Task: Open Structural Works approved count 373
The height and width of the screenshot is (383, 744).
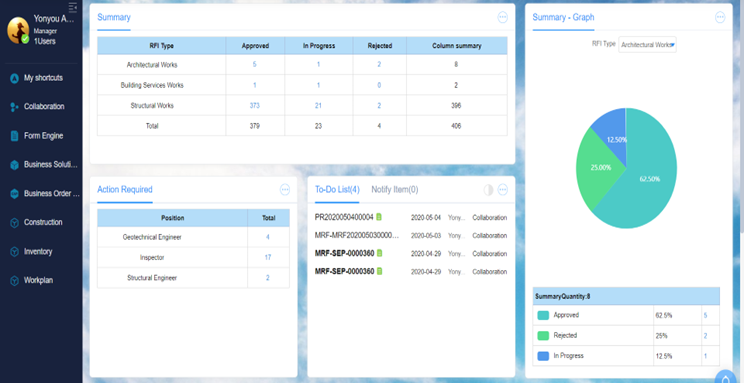Action: [255, 105]
